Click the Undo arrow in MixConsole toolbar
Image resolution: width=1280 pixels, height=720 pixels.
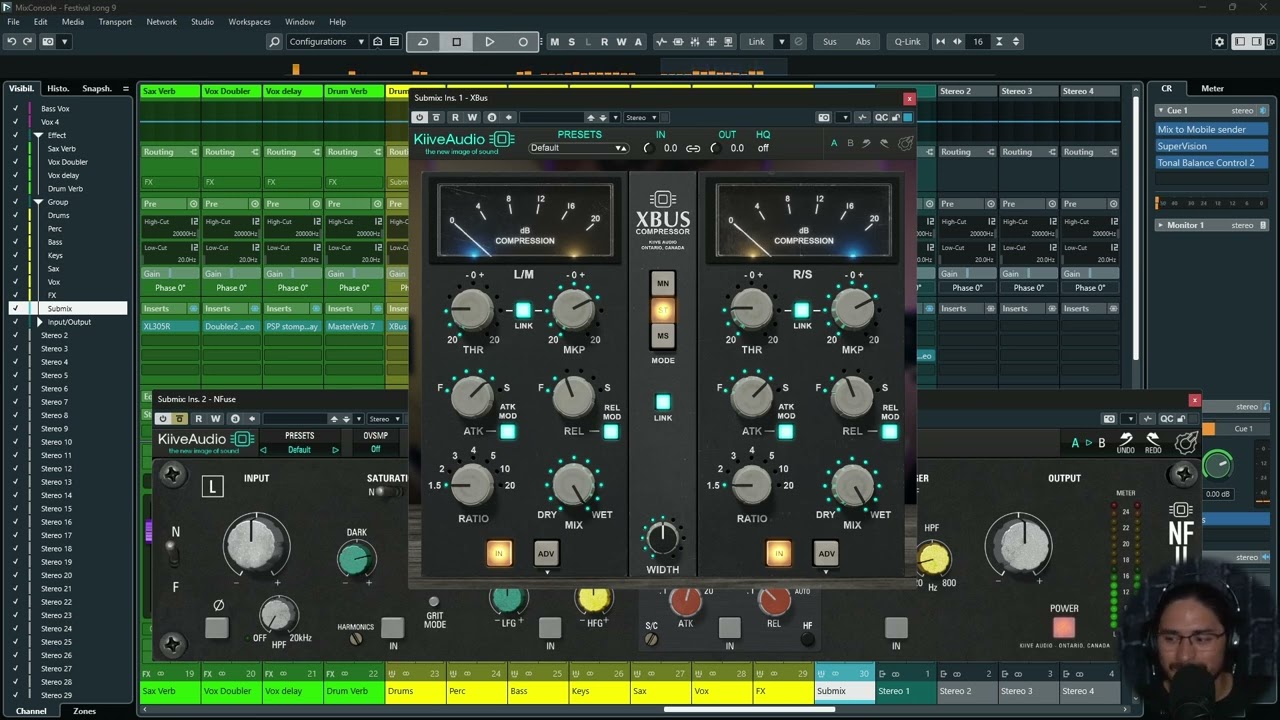11,42
